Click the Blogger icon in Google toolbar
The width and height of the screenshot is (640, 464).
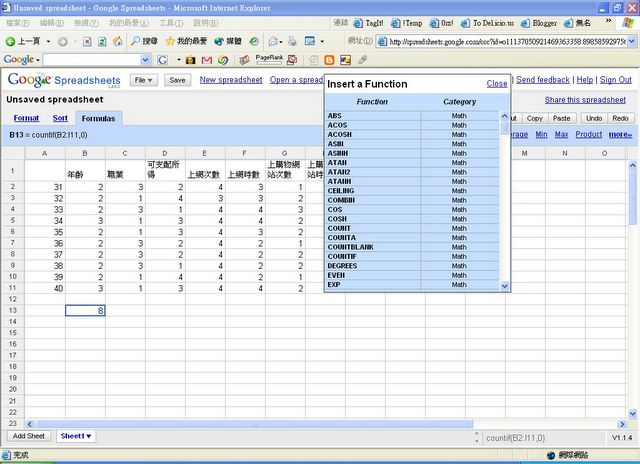(x=329, y=60)
